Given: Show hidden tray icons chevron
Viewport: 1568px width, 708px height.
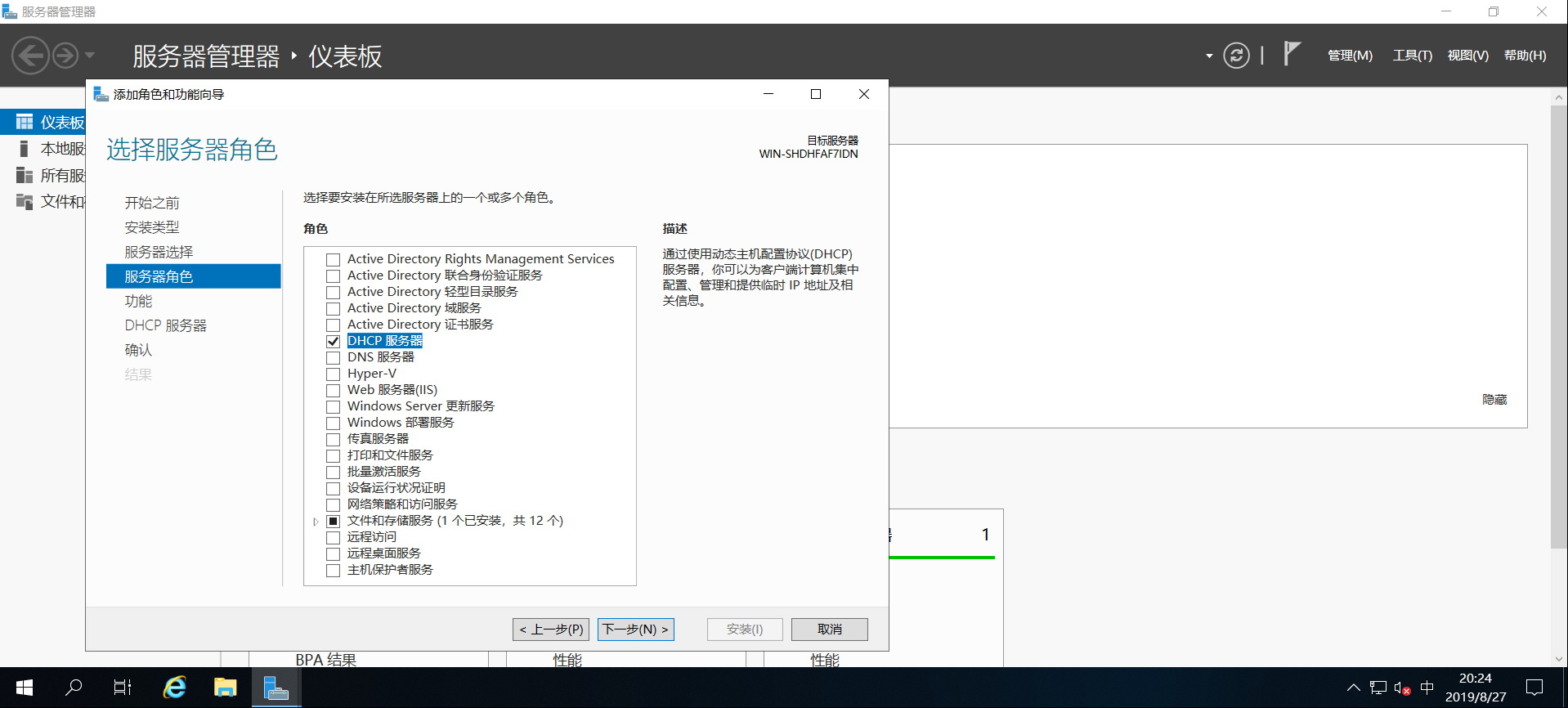Looking at the screenshot, I should (1354, 688).
